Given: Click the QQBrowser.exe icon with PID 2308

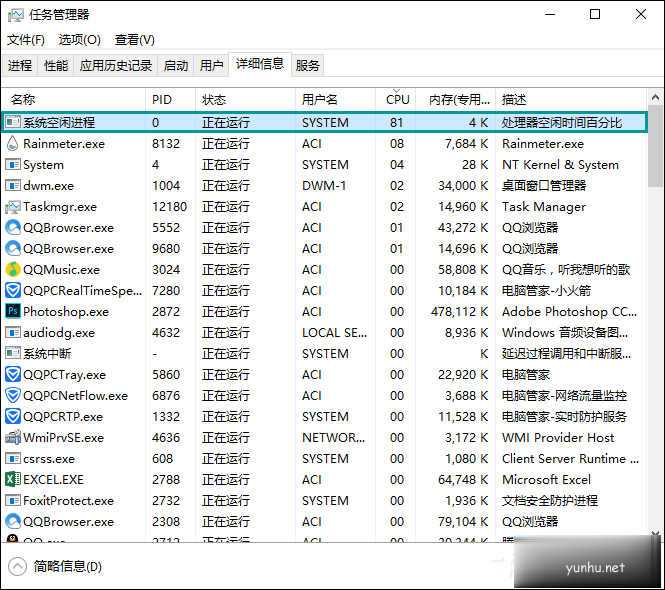Looking at the screenshot, I should pyautogui.click(x=13, y=522).
